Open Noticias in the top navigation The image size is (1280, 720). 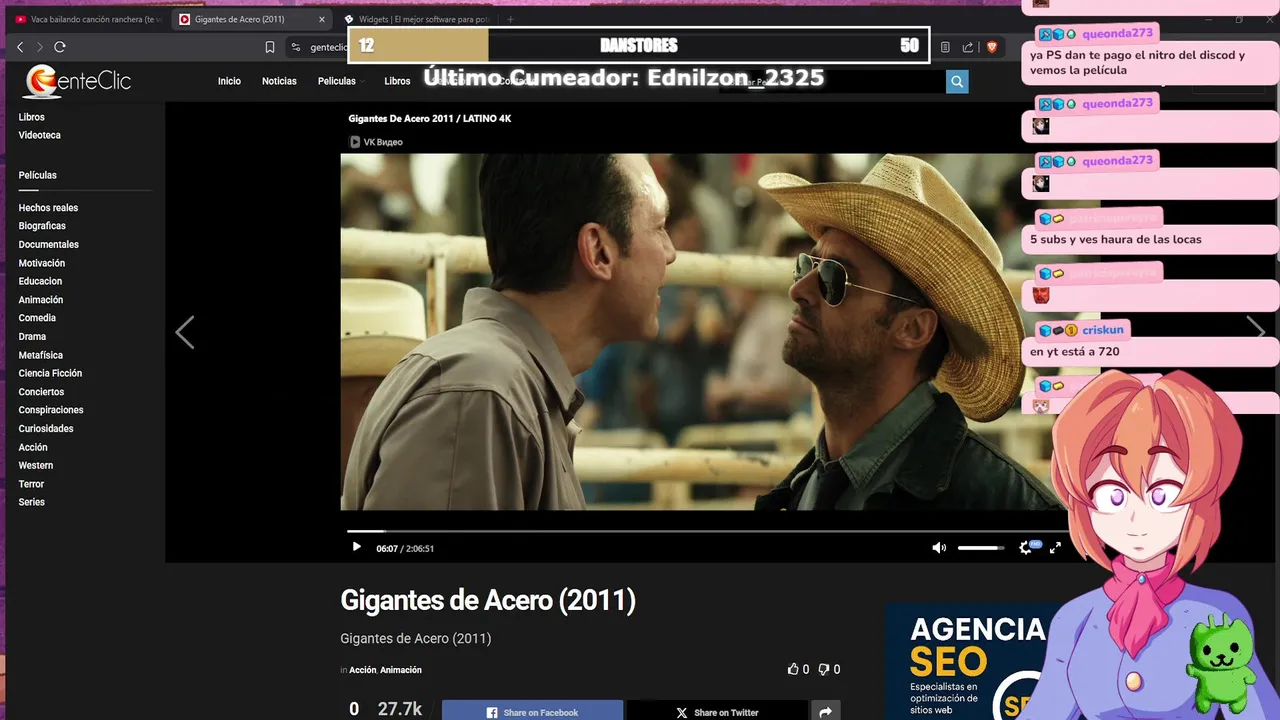pyautogui.click(x=279, y=81)
